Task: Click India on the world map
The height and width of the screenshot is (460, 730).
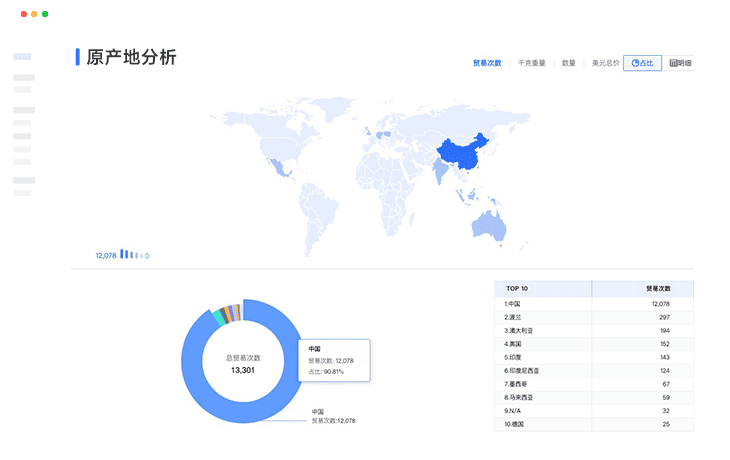Action: click(440, 172)
